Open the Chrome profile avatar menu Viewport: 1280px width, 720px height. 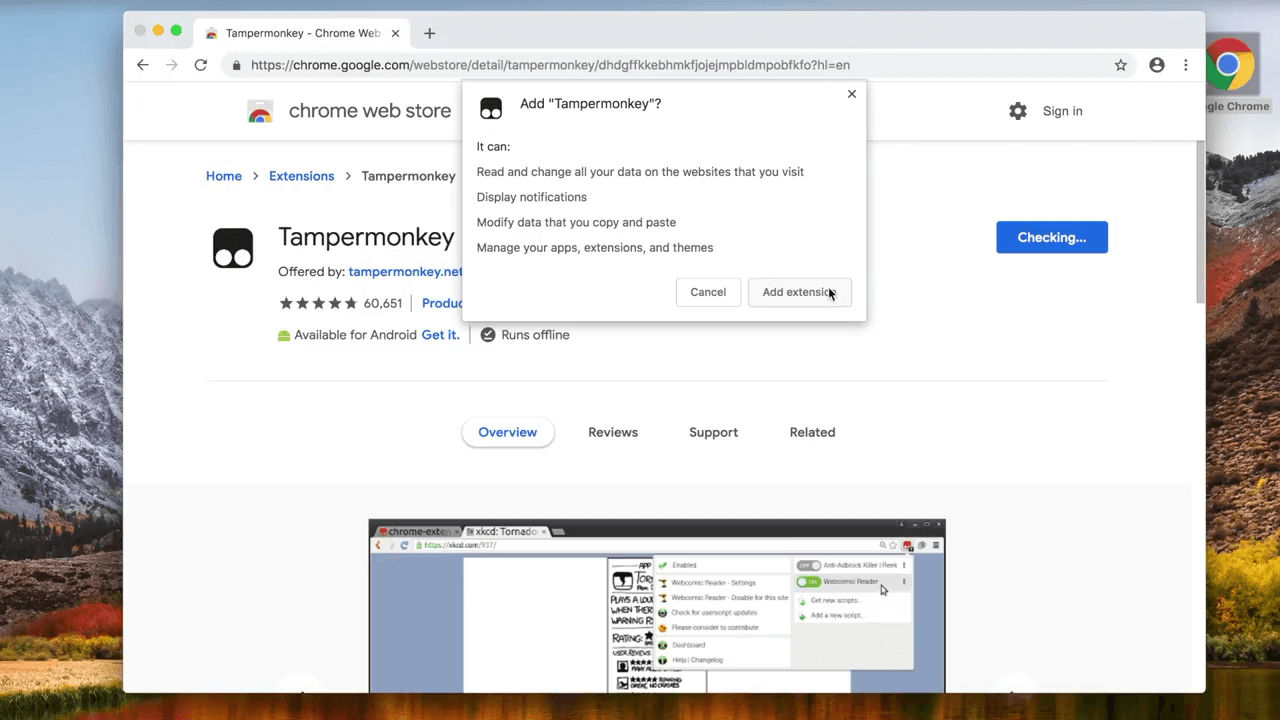tap(1157, 65)
